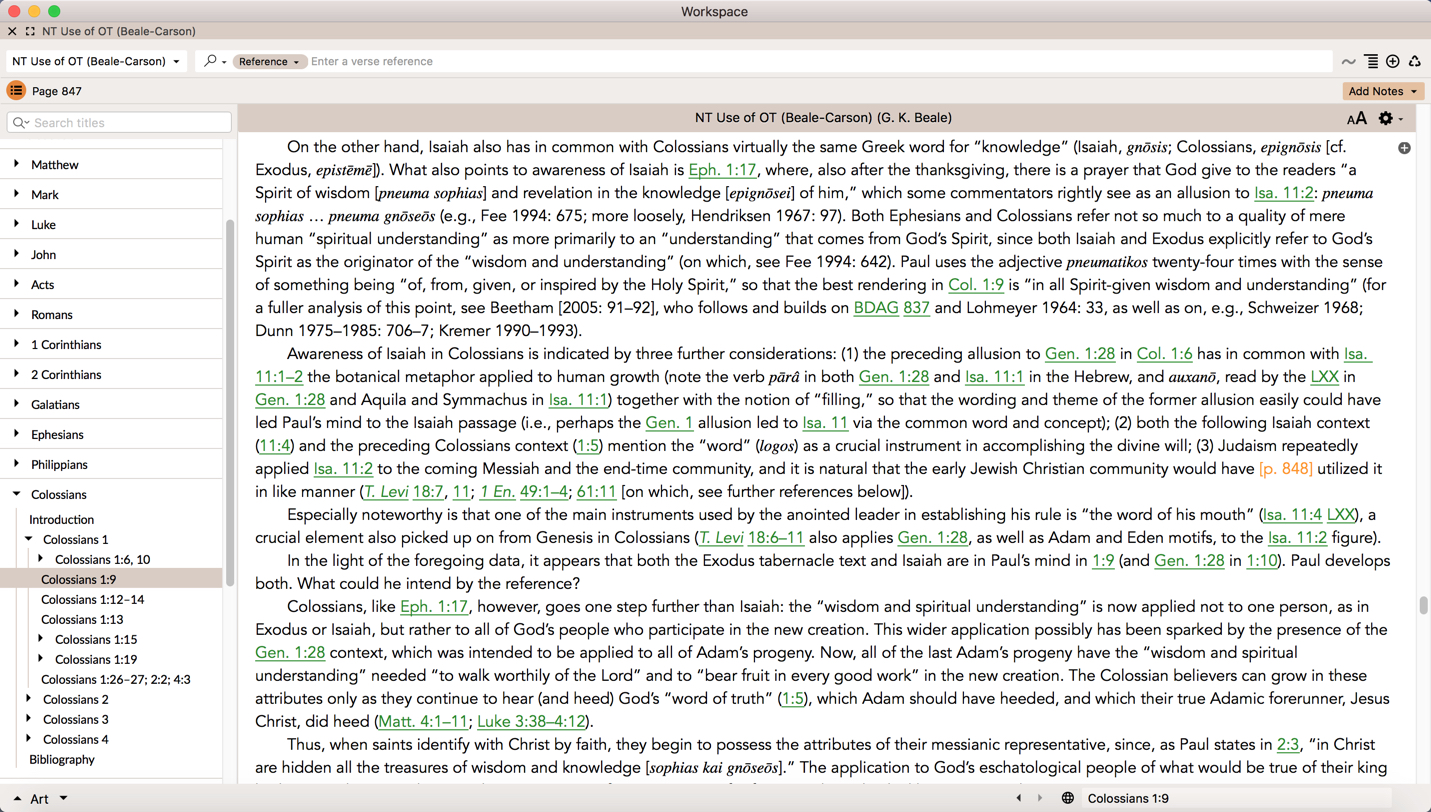The height and width of the screenshot is (812, 1431).
Task: Follow the BDAG link
Action: click(876, 308)
